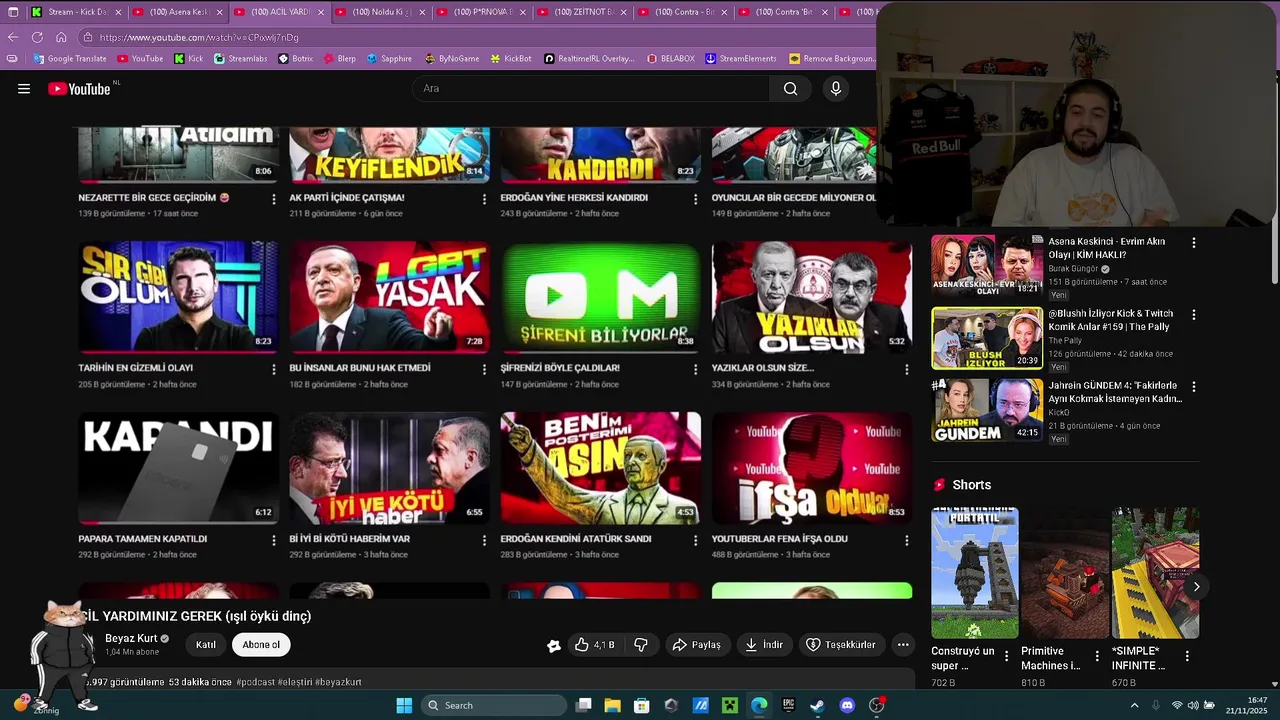The height and width of the screenshot is (720, 1280).
Task: Open Asena Keskinci - Evrim Akın sidebar video
Action: click(987, 267)
